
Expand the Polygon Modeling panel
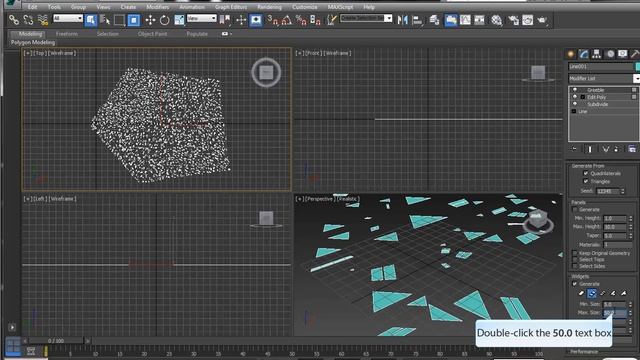33,42
